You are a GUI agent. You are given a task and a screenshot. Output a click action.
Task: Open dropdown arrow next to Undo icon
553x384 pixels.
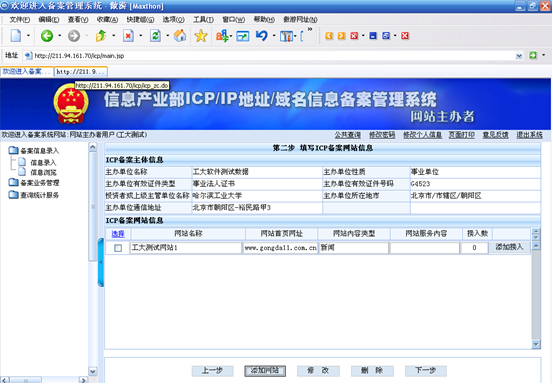[x=274, y=36]
